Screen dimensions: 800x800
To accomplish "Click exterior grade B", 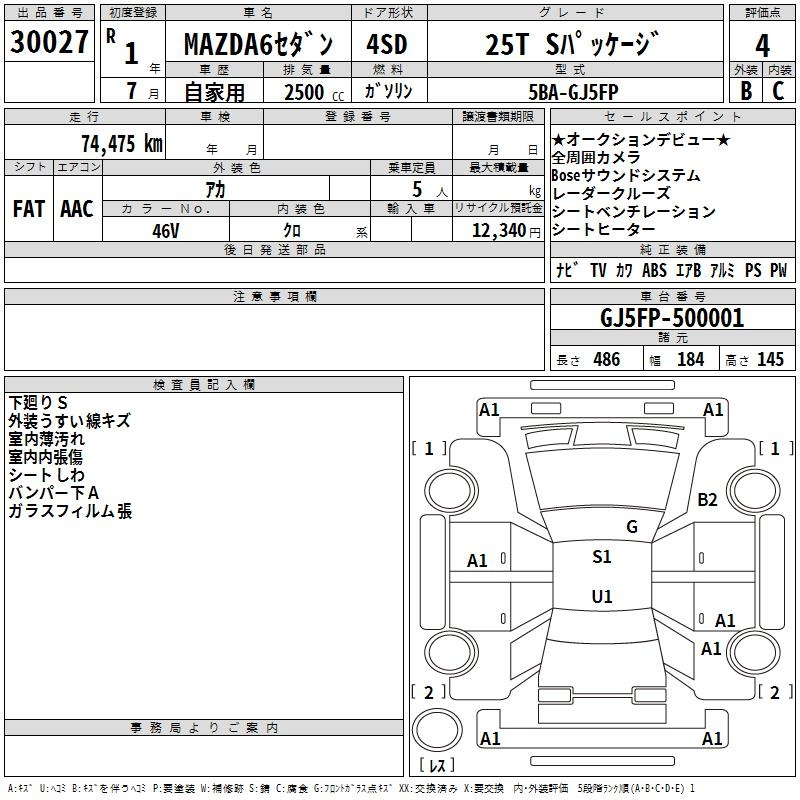I will (746, 91).
